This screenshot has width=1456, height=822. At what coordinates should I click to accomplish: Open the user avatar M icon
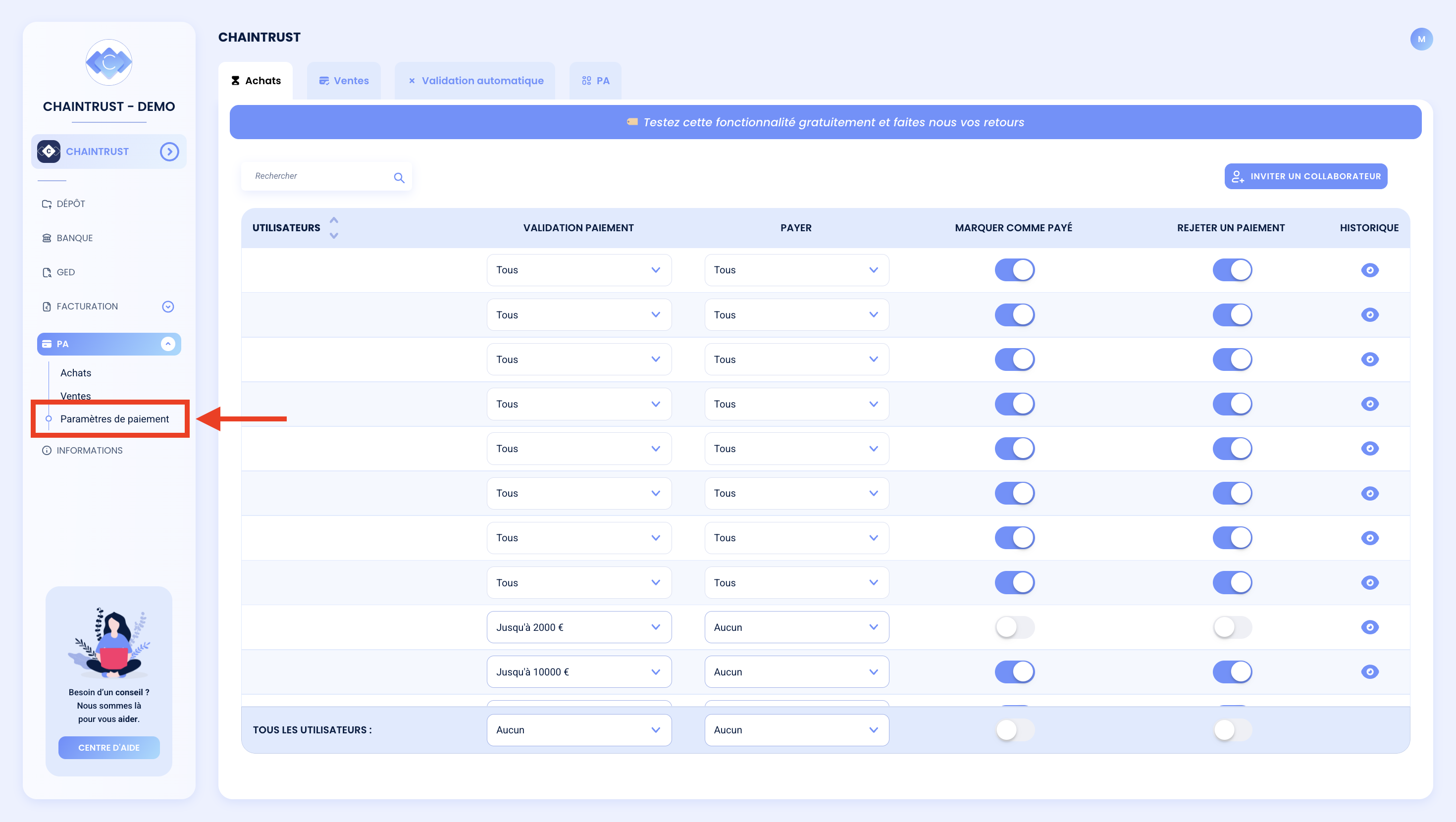click(1421, 39)
